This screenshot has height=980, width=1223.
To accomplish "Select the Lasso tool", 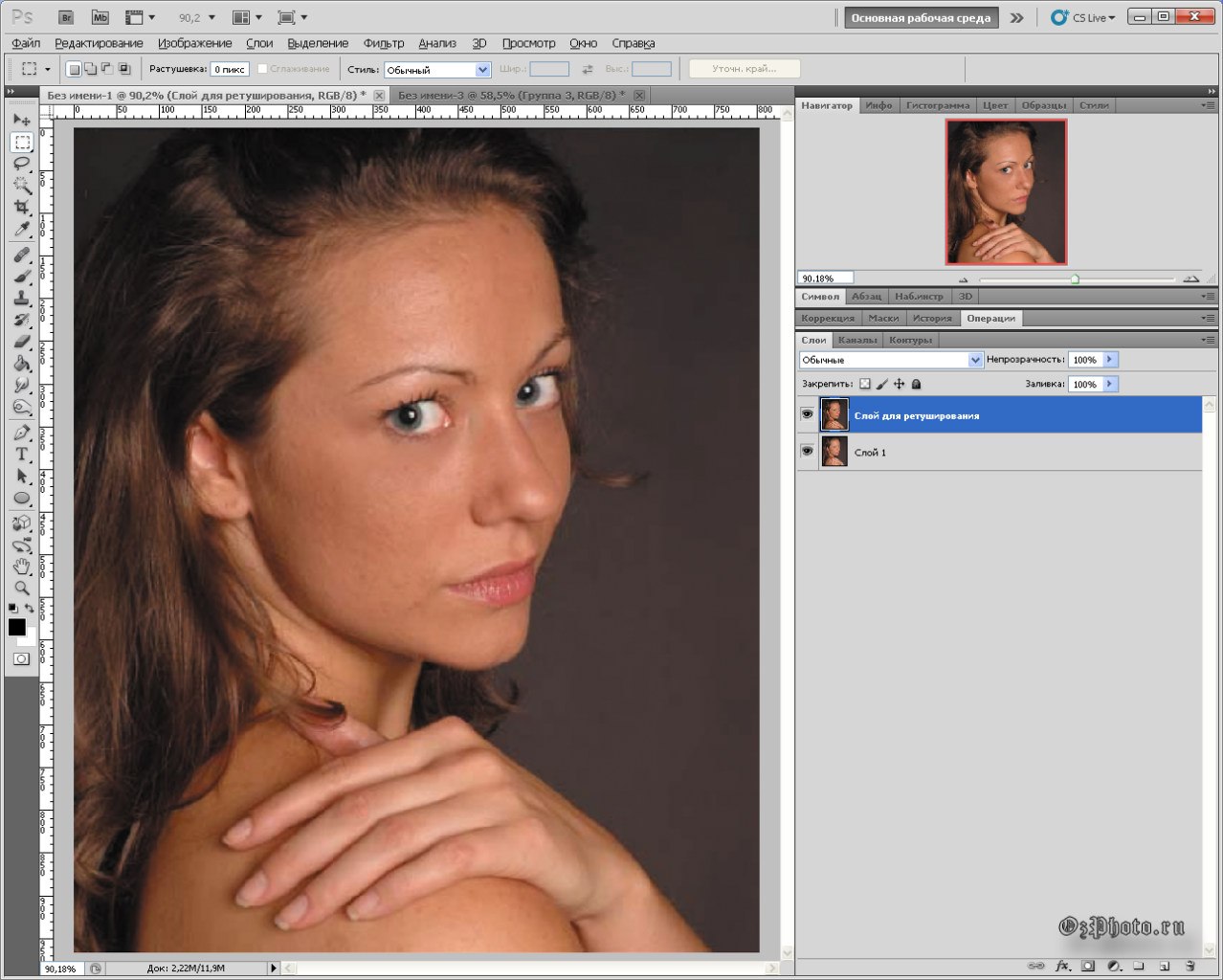I will coord(22,164).
